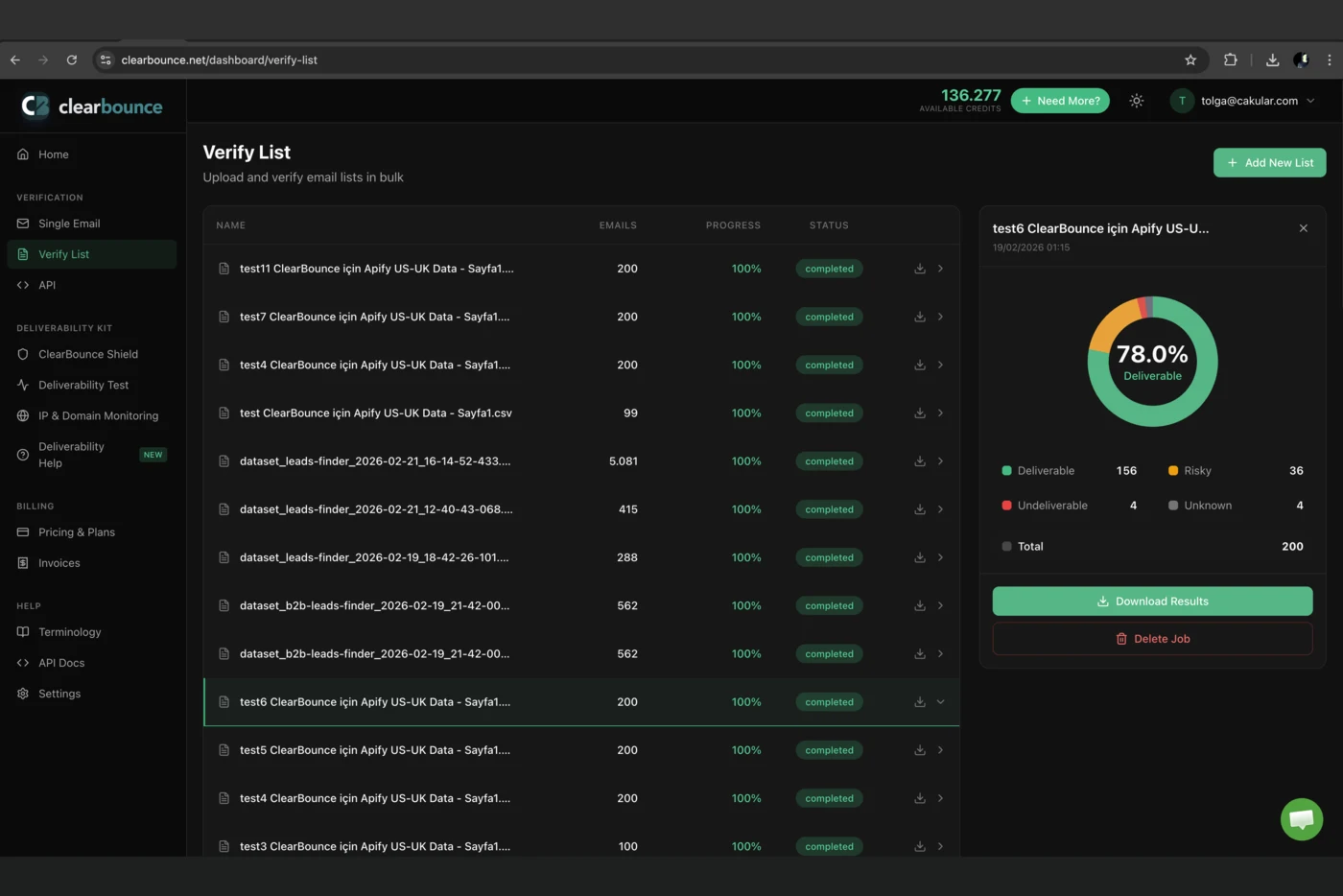1343x896 pixels.
Task: Click completed status badge of test7 row
Action: pos(830,317)
